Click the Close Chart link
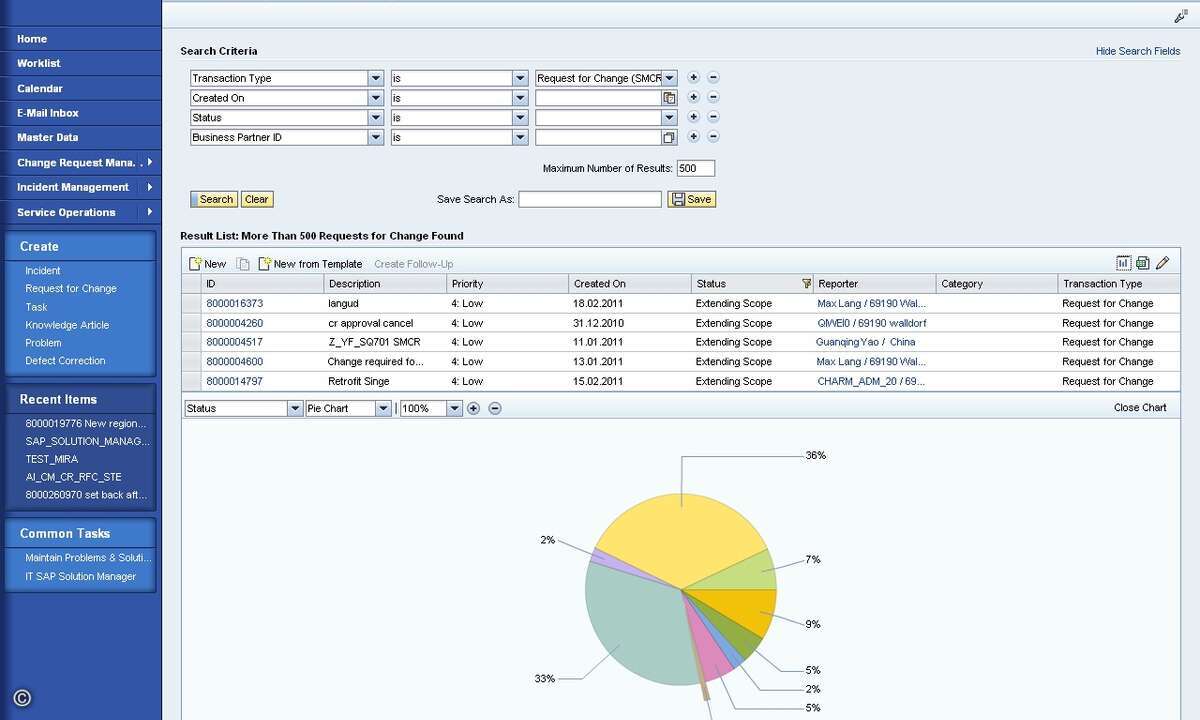1200x720 pixels. (1140, 408)
